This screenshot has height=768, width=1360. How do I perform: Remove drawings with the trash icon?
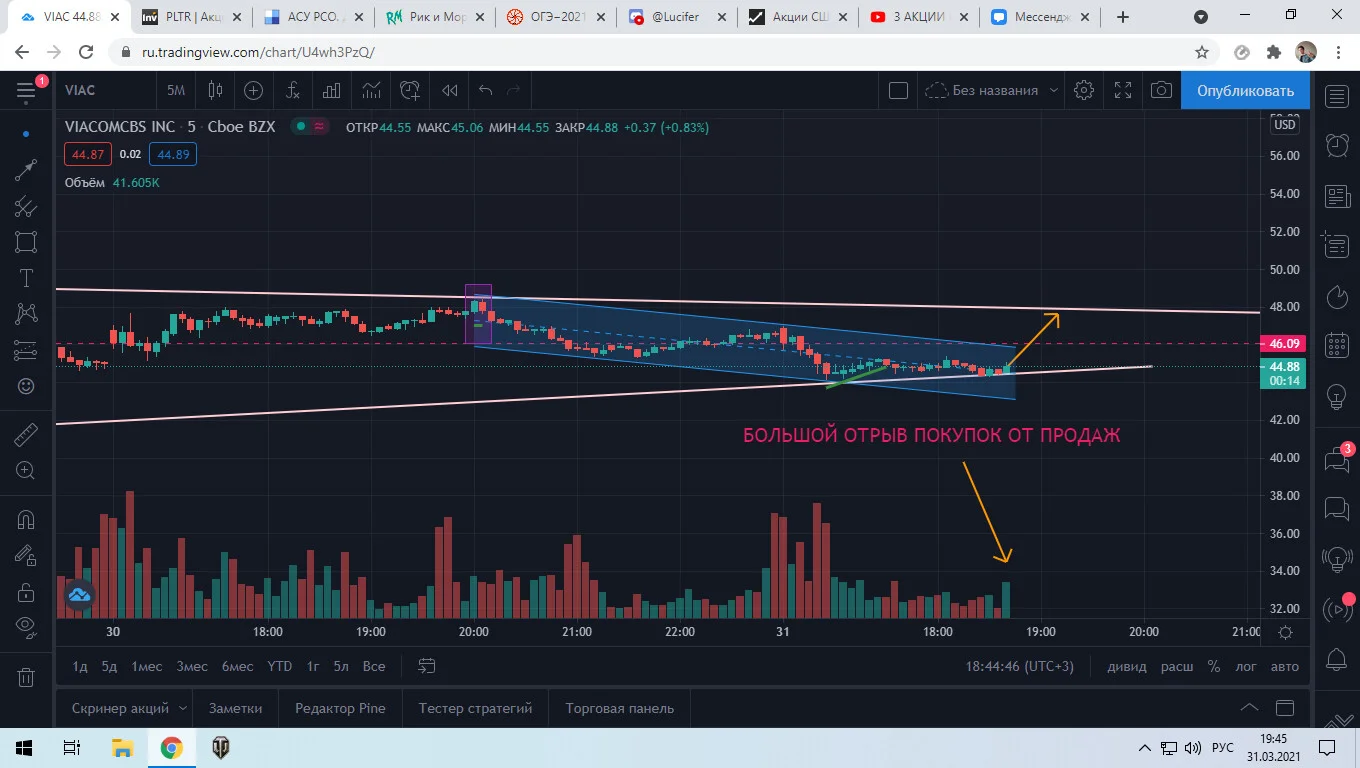(26, 677)
